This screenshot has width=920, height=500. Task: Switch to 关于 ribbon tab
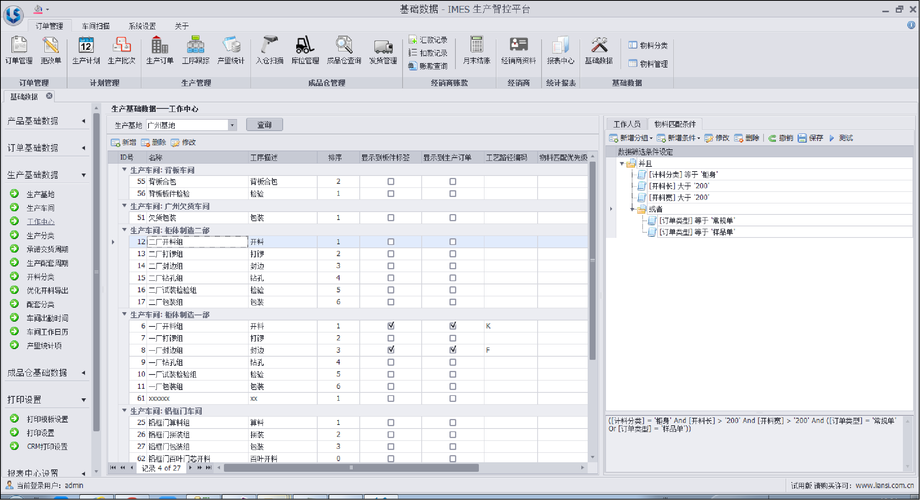[181, 26]
